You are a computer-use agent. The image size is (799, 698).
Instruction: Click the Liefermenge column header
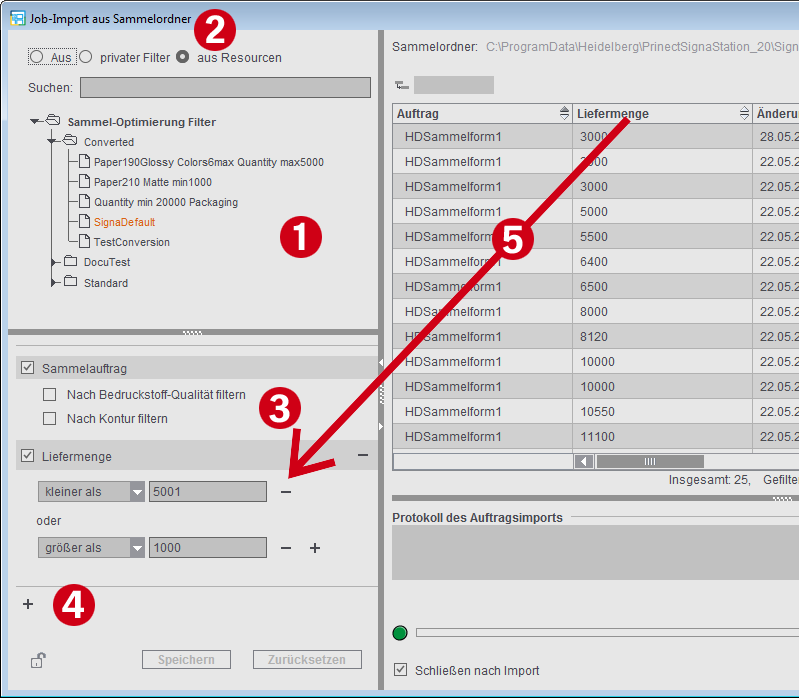(662, 113)
